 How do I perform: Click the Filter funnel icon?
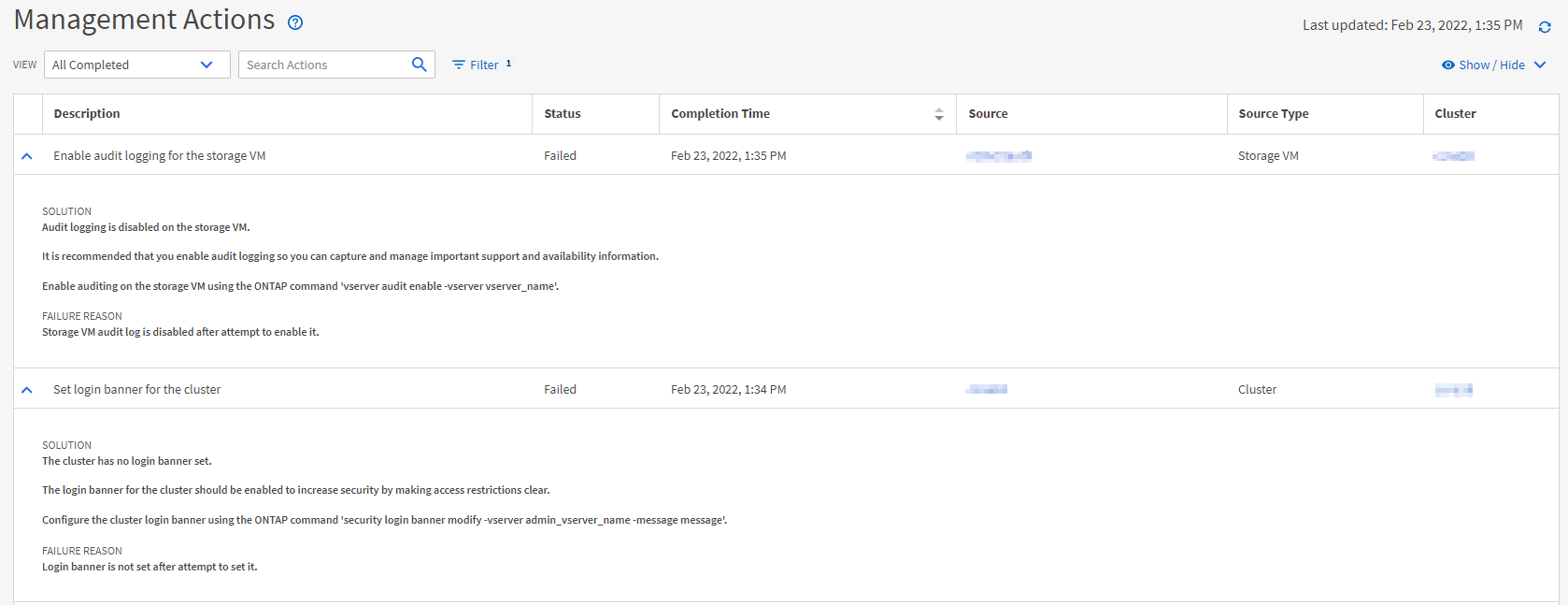coord(459,65)
